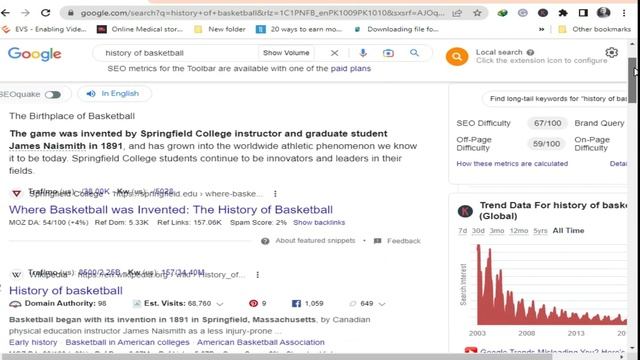Select the All Time trend tab
The image size is (640, 360).
568,231
